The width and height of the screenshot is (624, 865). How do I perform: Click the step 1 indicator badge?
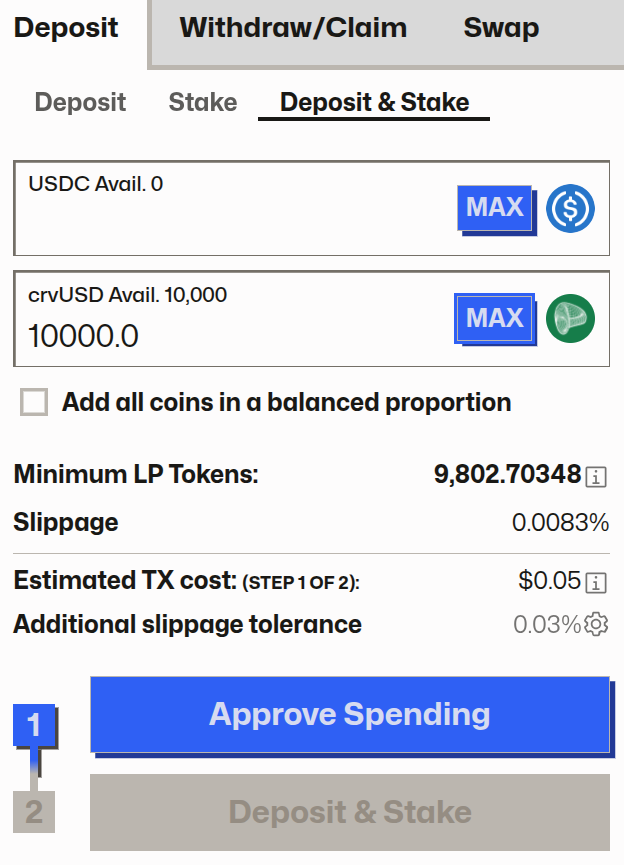point(34,725)
